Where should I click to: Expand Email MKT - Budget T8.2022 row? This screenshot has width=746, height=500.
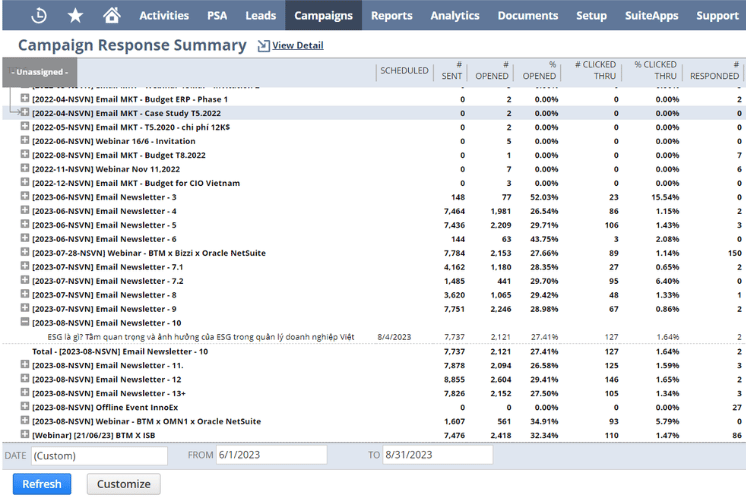click(25, 155)
